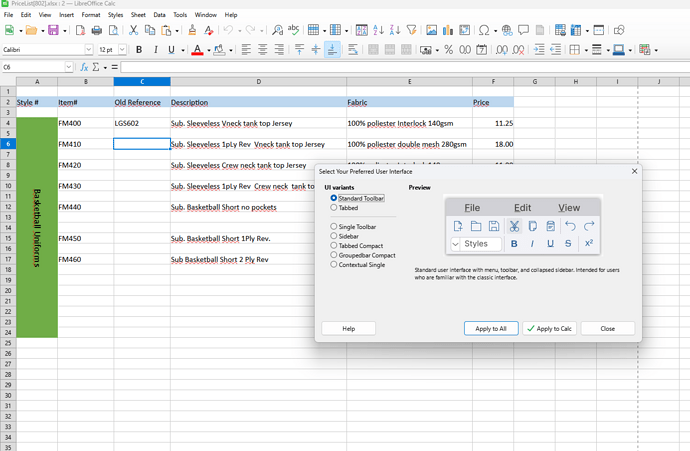Click the Print icon in toolbar
Image resolution: width=690 pixels, height=451 pixels.
coord(96,31)
